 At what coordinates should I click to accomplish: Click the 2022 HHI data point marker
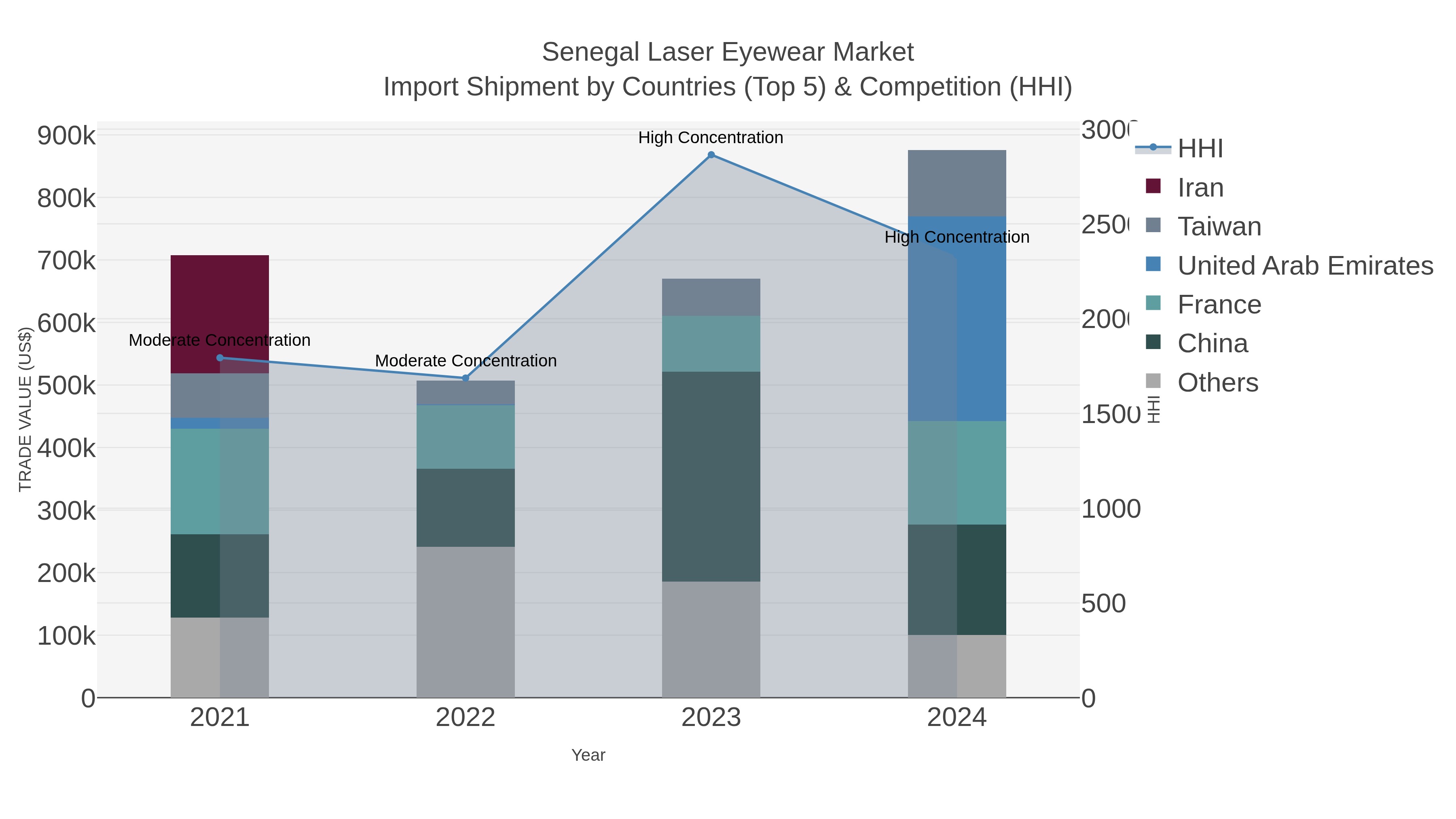click(x=466, y=378)
